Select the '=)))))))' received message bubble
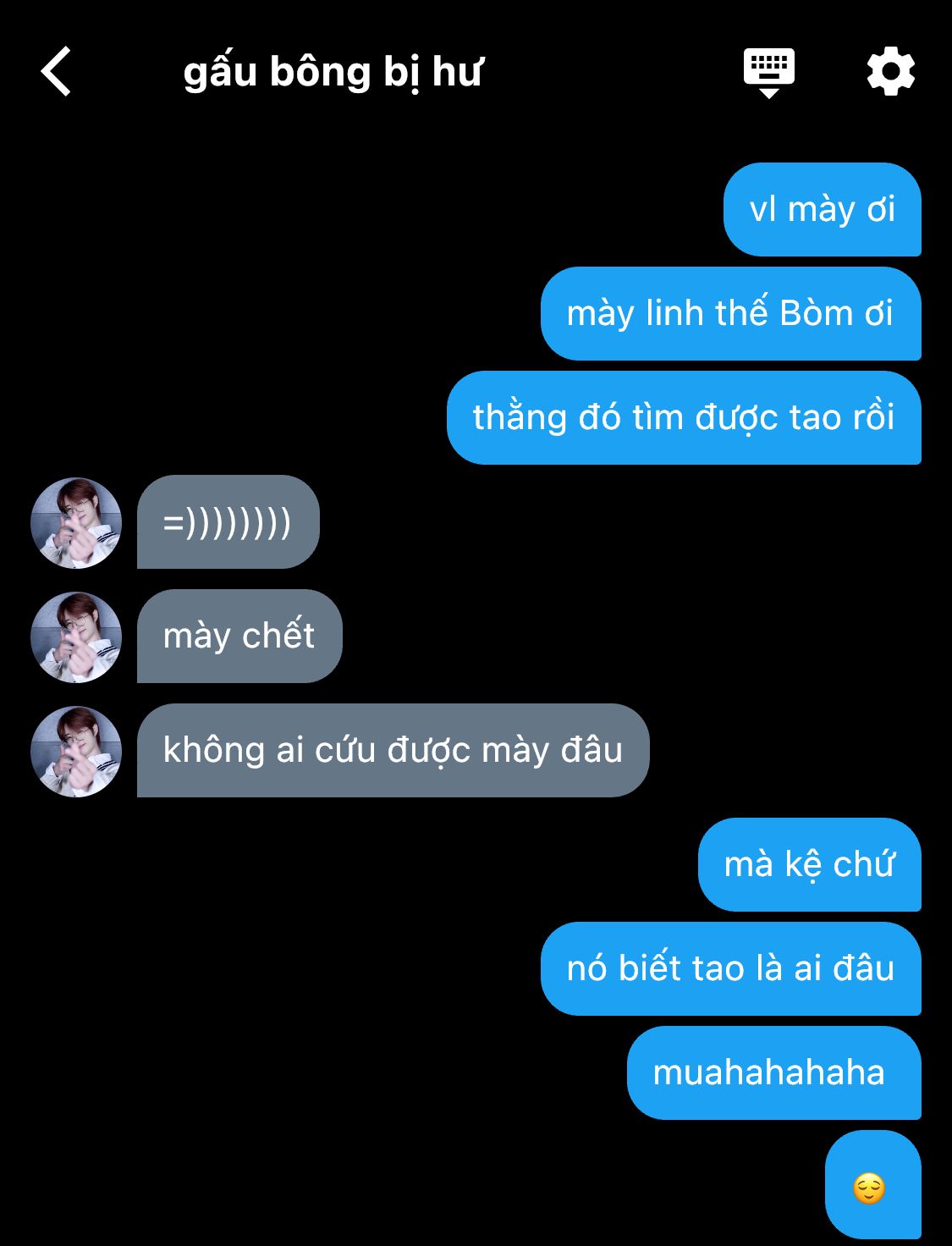This screenshot has height=1246, width=952. tap(228, 521)
